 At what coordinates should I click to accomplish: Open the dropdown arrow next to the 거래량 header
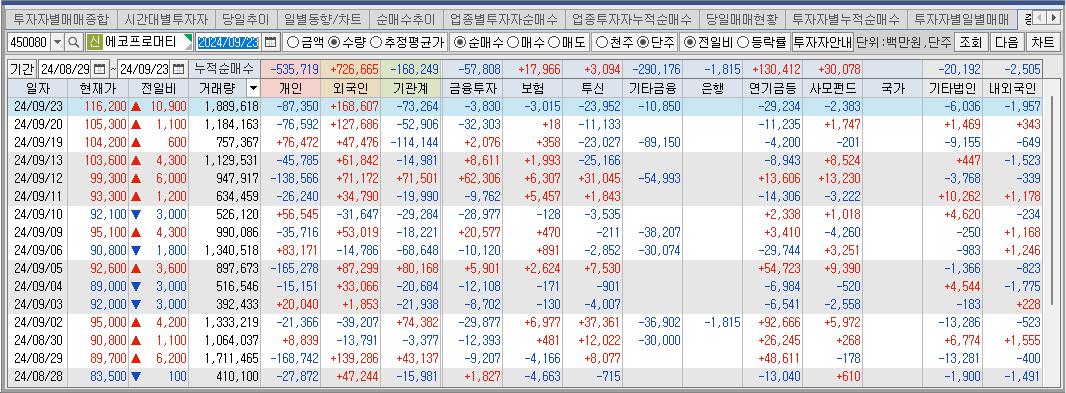pyautogui.click(x=254, y=88)
